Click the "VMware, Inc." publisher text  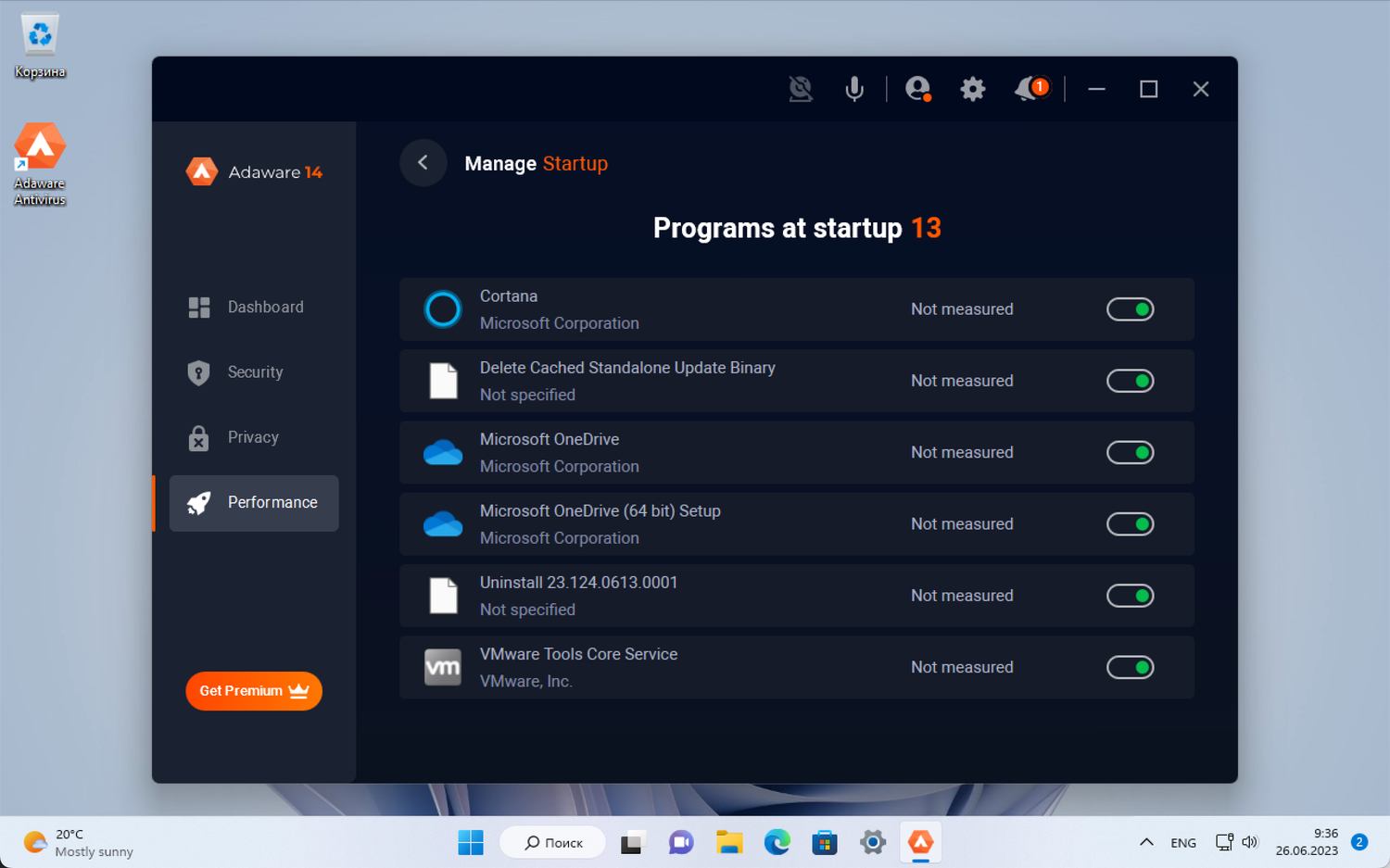point(526,682)
